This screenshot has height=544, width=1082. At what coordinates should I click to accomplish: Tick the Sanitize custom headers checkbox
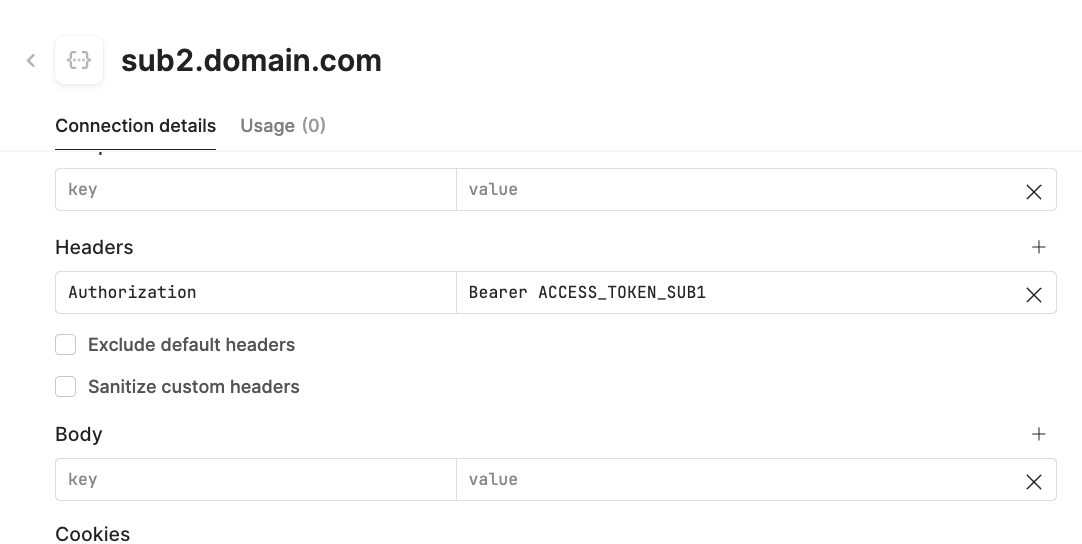coord(66,387)
